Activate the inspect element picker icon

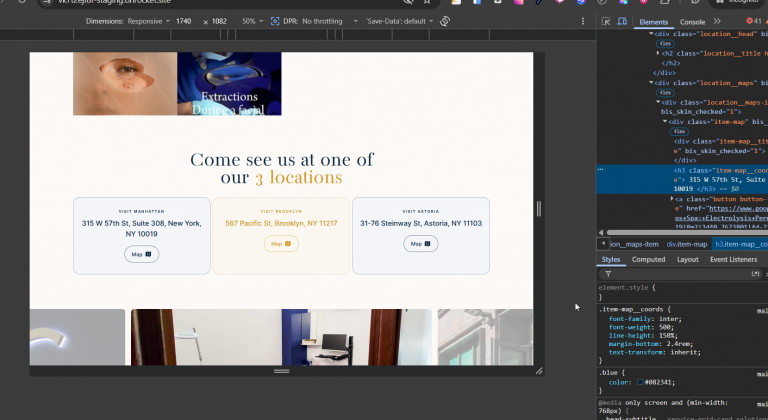(606, 22)
